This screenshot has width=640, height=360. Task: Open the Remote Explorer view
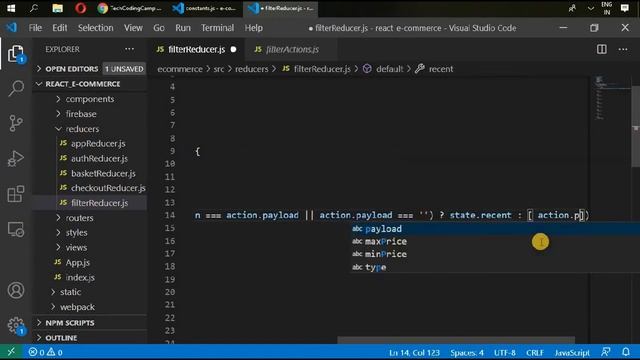pos(16,229)
